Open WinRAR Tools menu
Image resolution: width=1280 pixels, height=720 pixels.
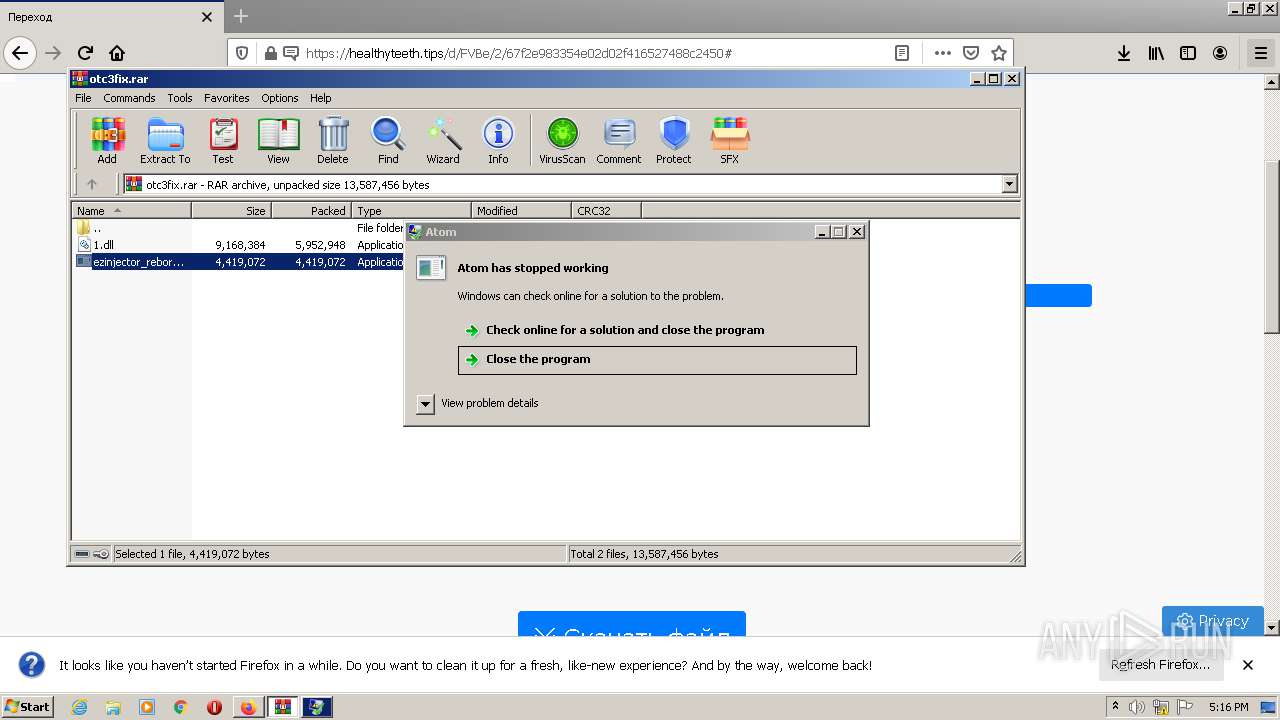[x=180, y=98]
